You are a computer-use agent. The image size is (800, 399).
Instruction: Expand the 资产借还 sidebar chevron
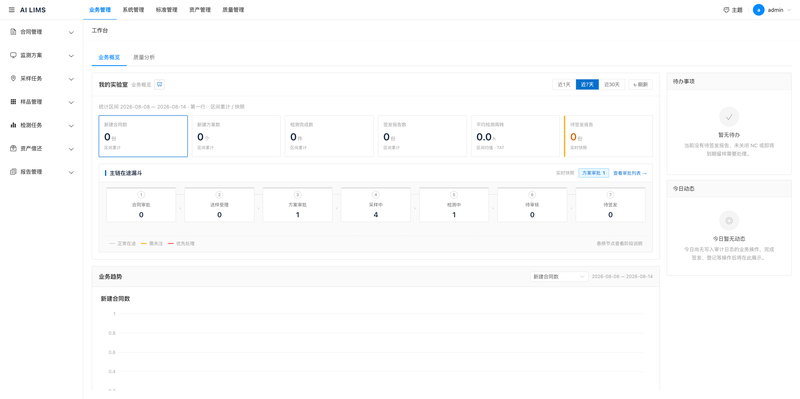(x=71, y=149)
